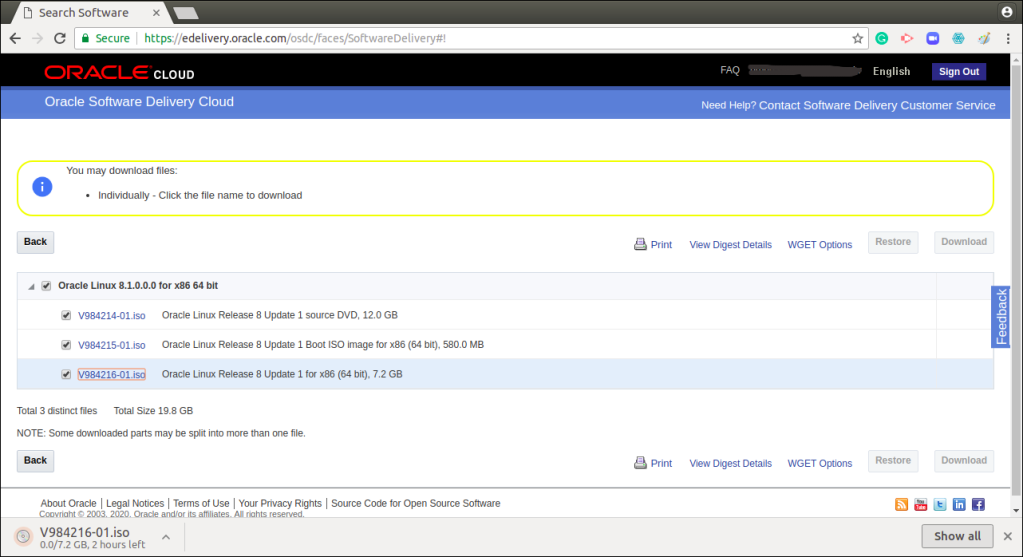Click the Oracle Cloud logo
This screenshot has height=557, width=1023.
point(119,72)
